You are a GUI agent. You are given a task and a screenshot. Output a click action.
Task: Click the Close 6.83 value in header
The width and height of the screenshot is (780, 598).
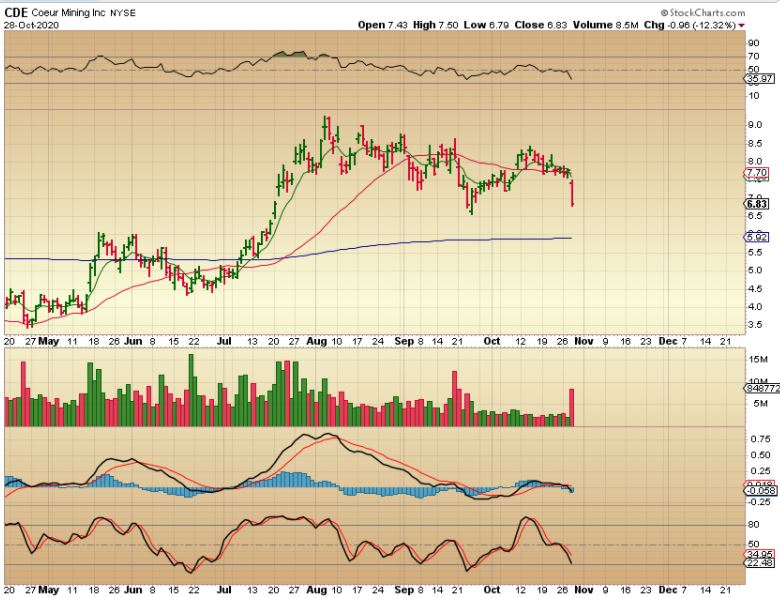click(x=541, y=25)
